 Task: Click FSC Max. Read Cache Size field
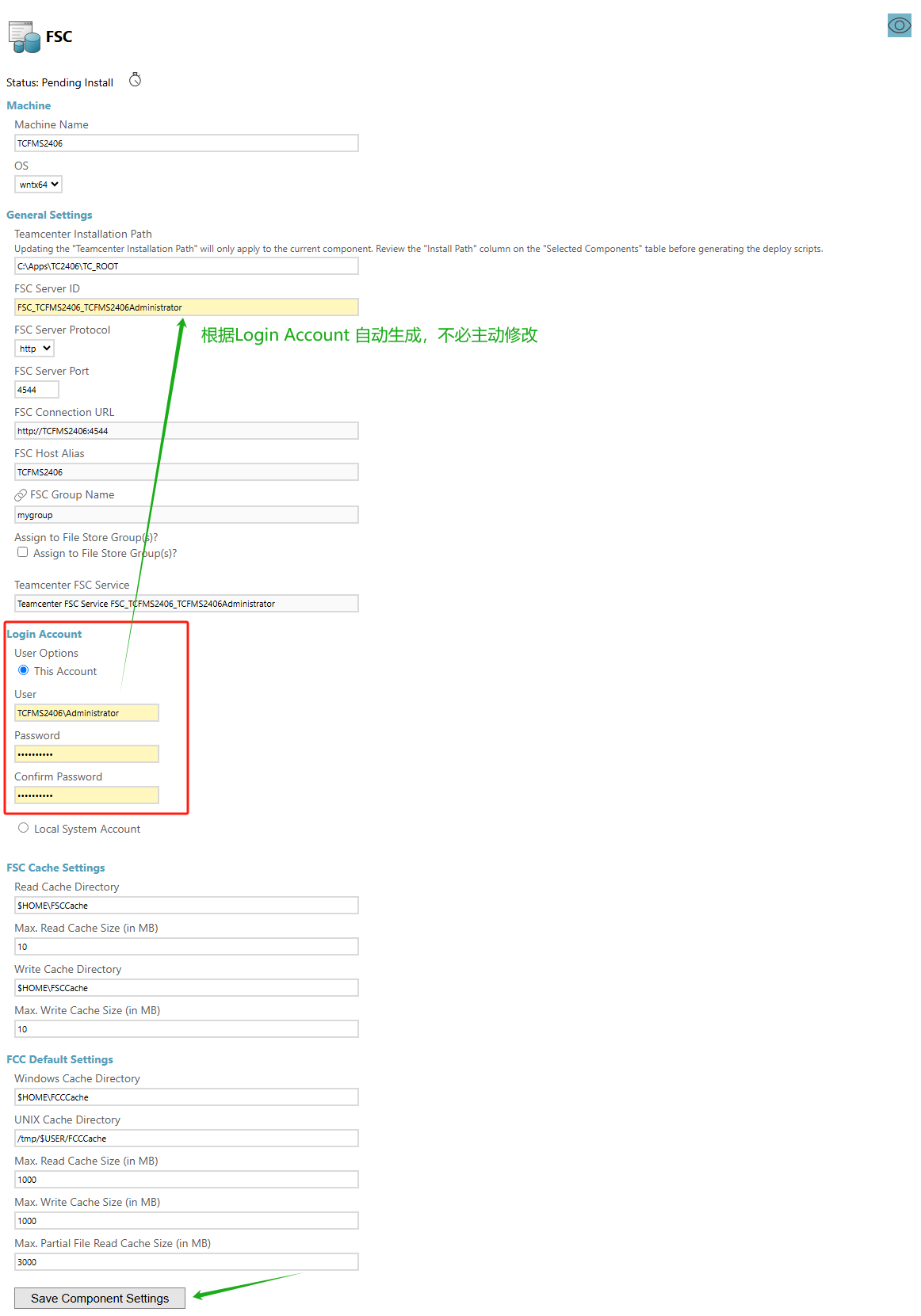point(186,947)
